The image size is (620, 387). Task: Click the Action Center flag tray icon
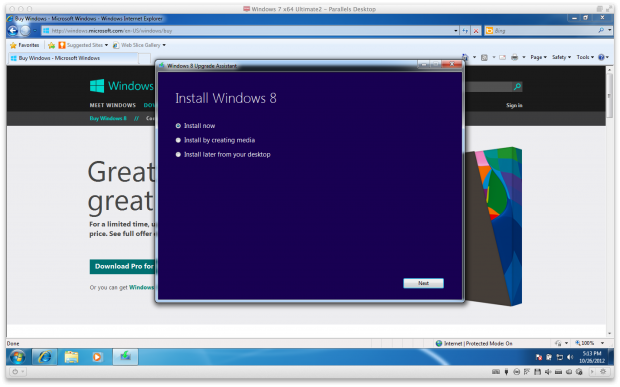pyautogui.click(x=539, y=357)
